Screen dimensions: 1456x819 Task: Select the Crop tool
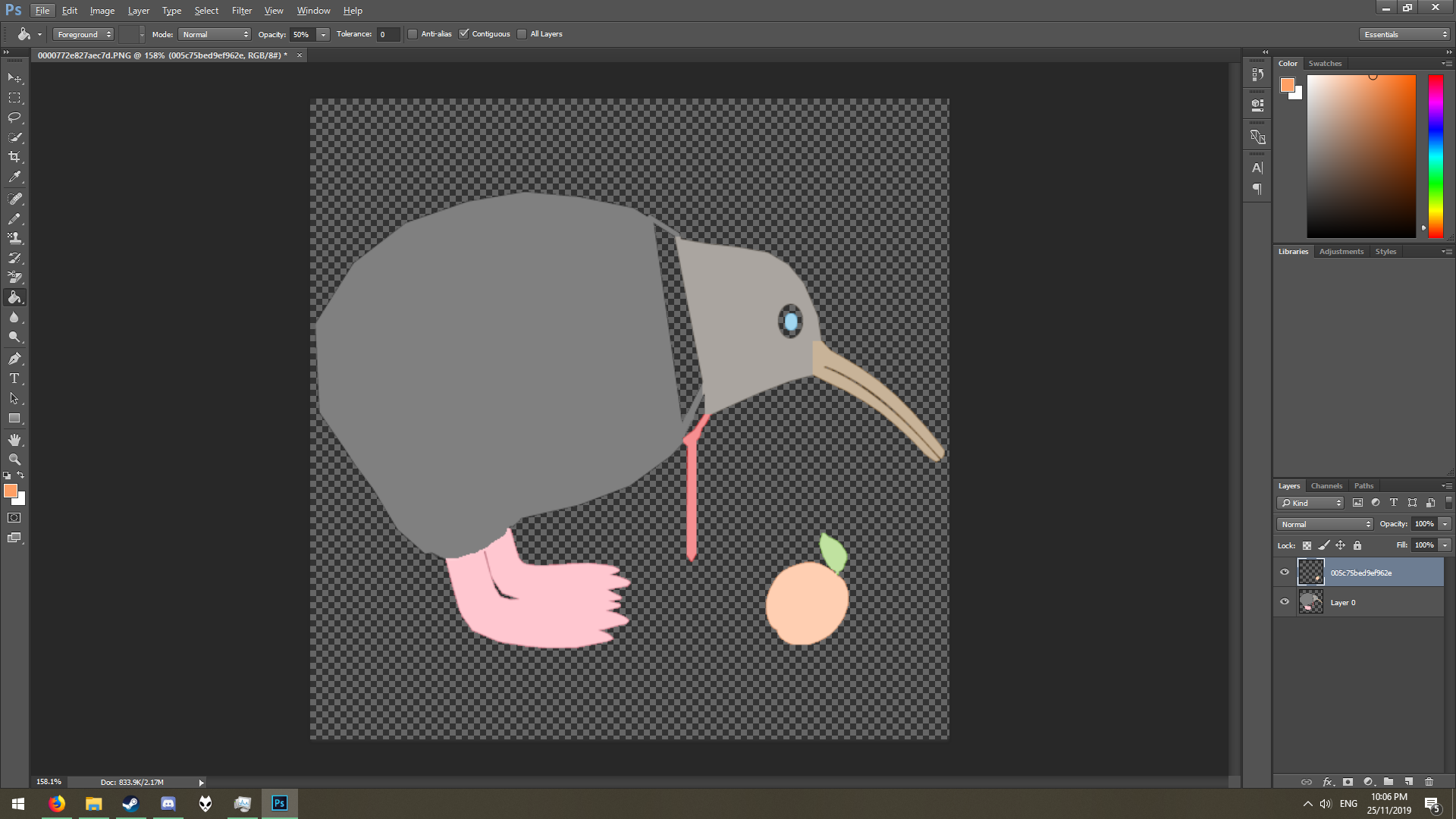[x=14, y=157]
